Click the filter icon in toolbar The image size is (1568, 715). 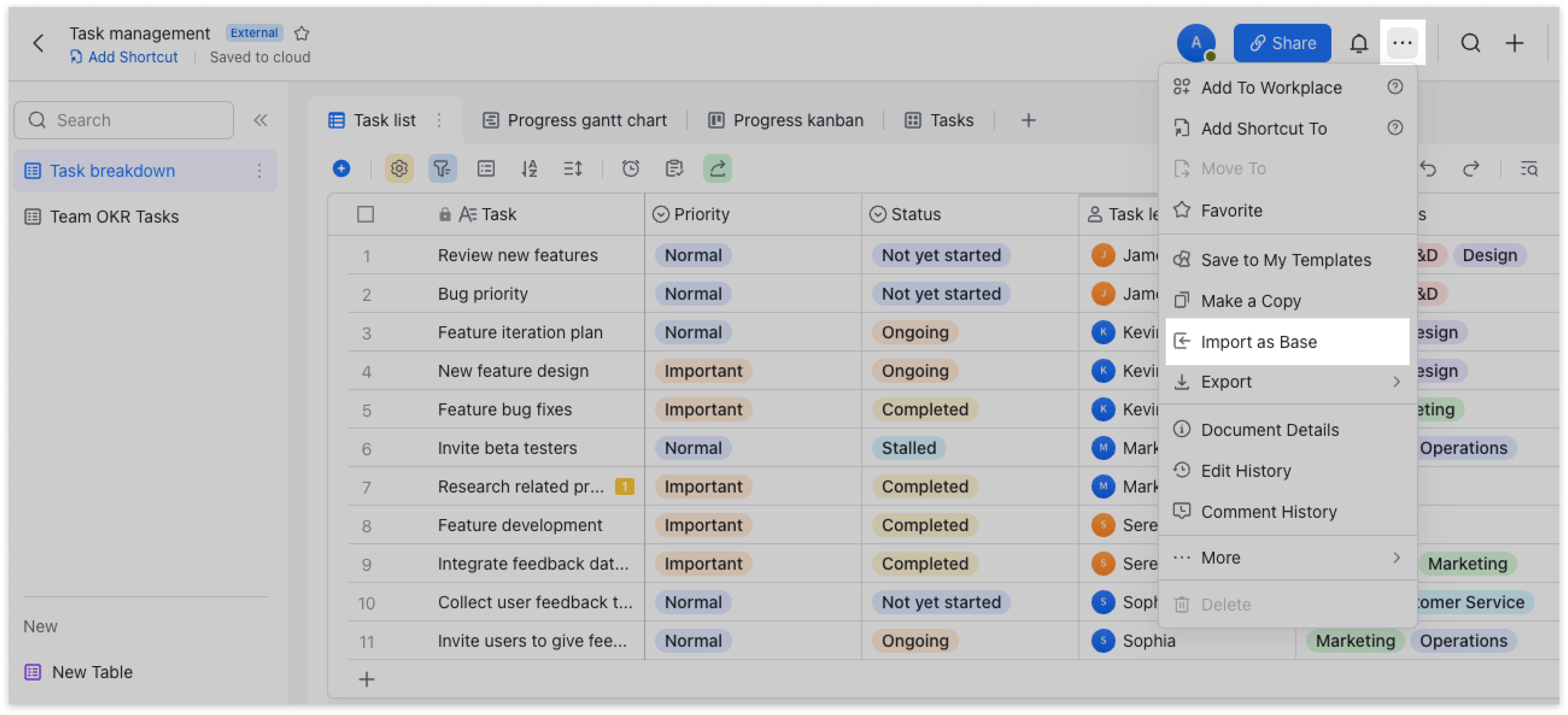pos(442,168)
